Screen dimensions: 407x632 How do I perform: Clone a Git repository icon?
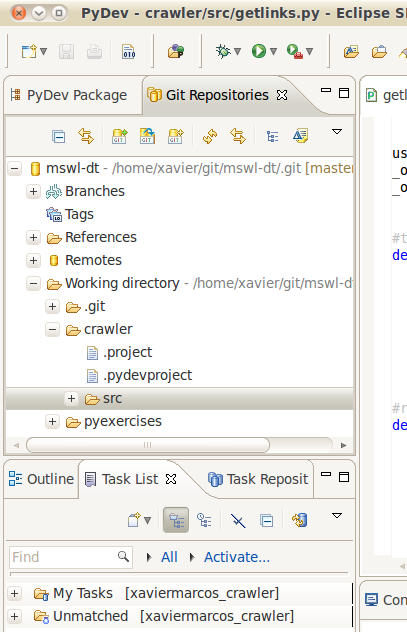[147, 136]
